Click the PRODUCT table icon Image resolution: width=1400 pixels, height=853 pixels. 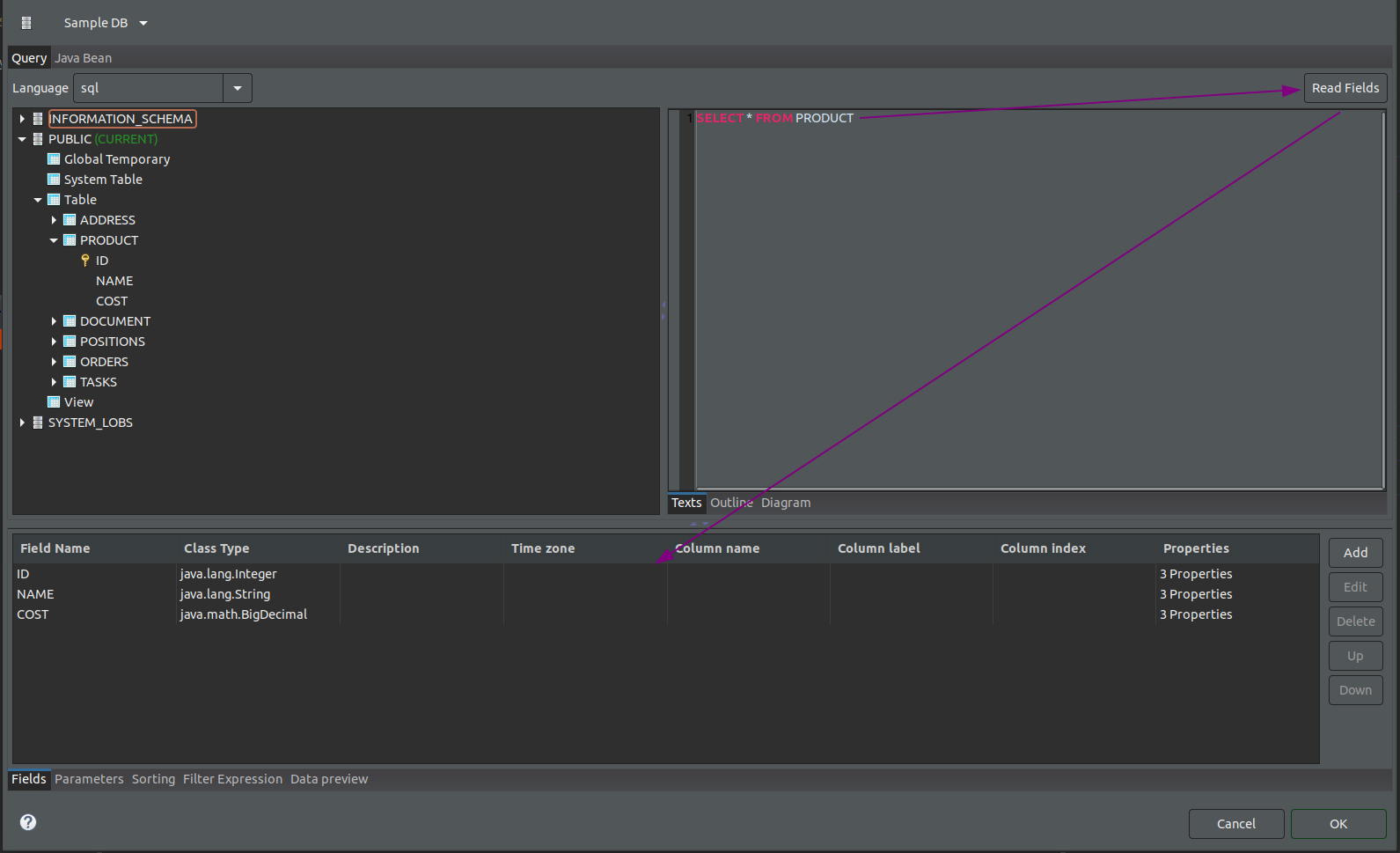pyautogui.click(x=70, y=240)
